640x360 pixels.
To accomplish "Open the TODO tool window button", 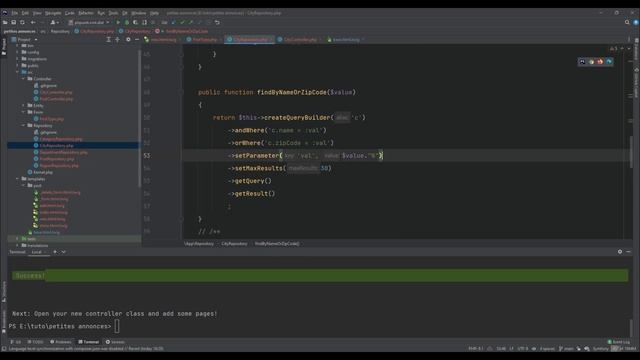I will point(35,342).
